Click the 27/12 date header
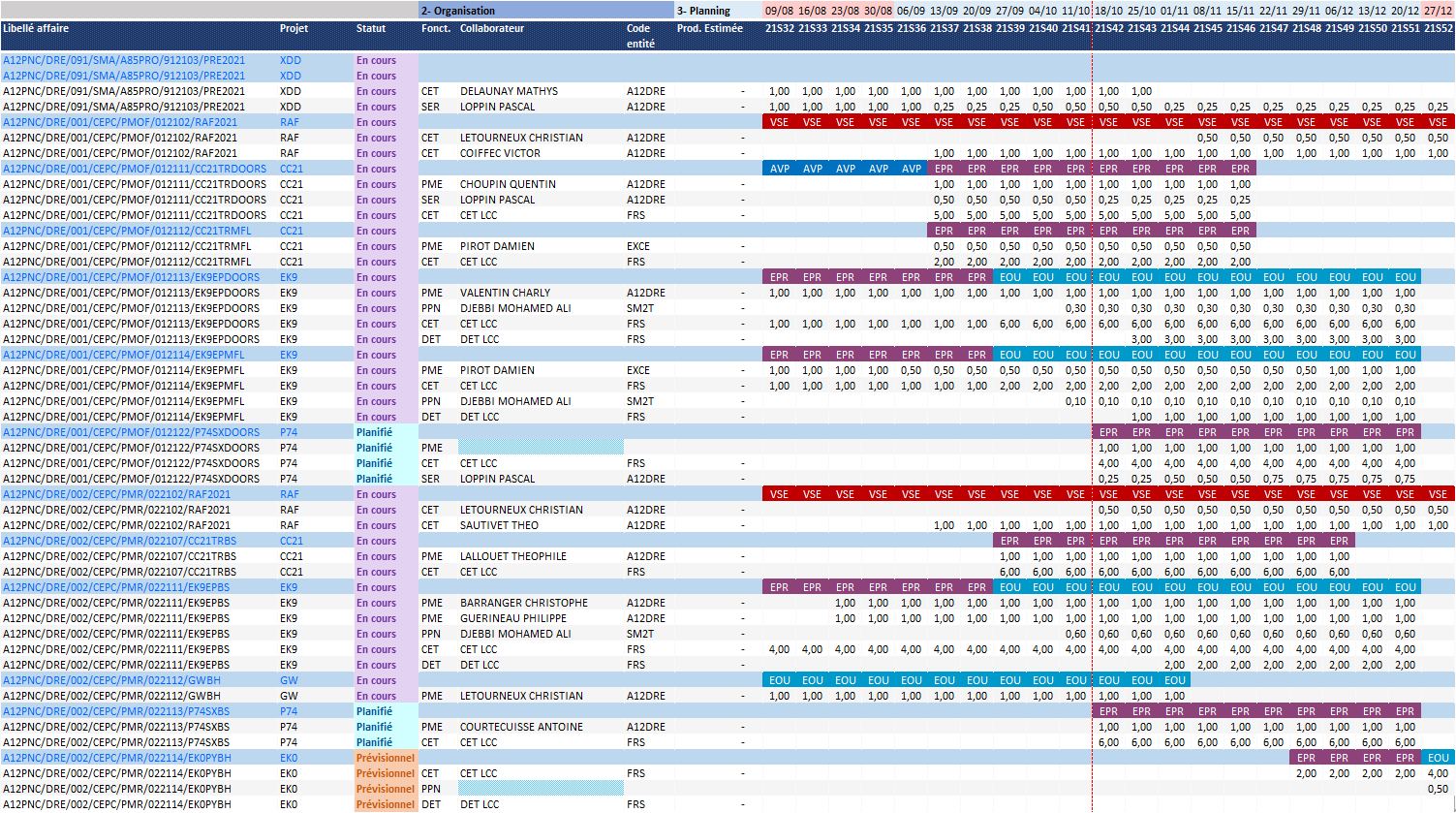This screenshot has width=1456, height=813. (x=1438, y=11)
